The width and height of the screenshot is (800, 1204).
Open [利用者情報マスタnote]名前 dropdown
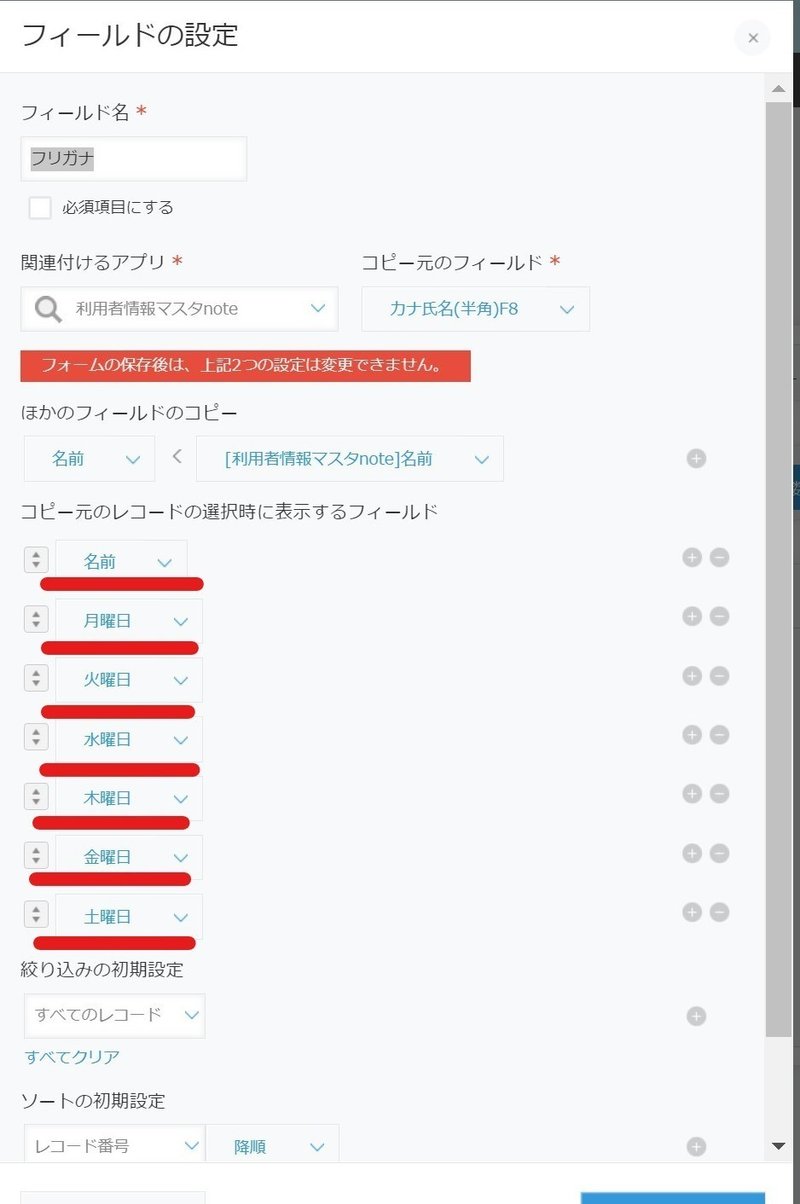349,459
